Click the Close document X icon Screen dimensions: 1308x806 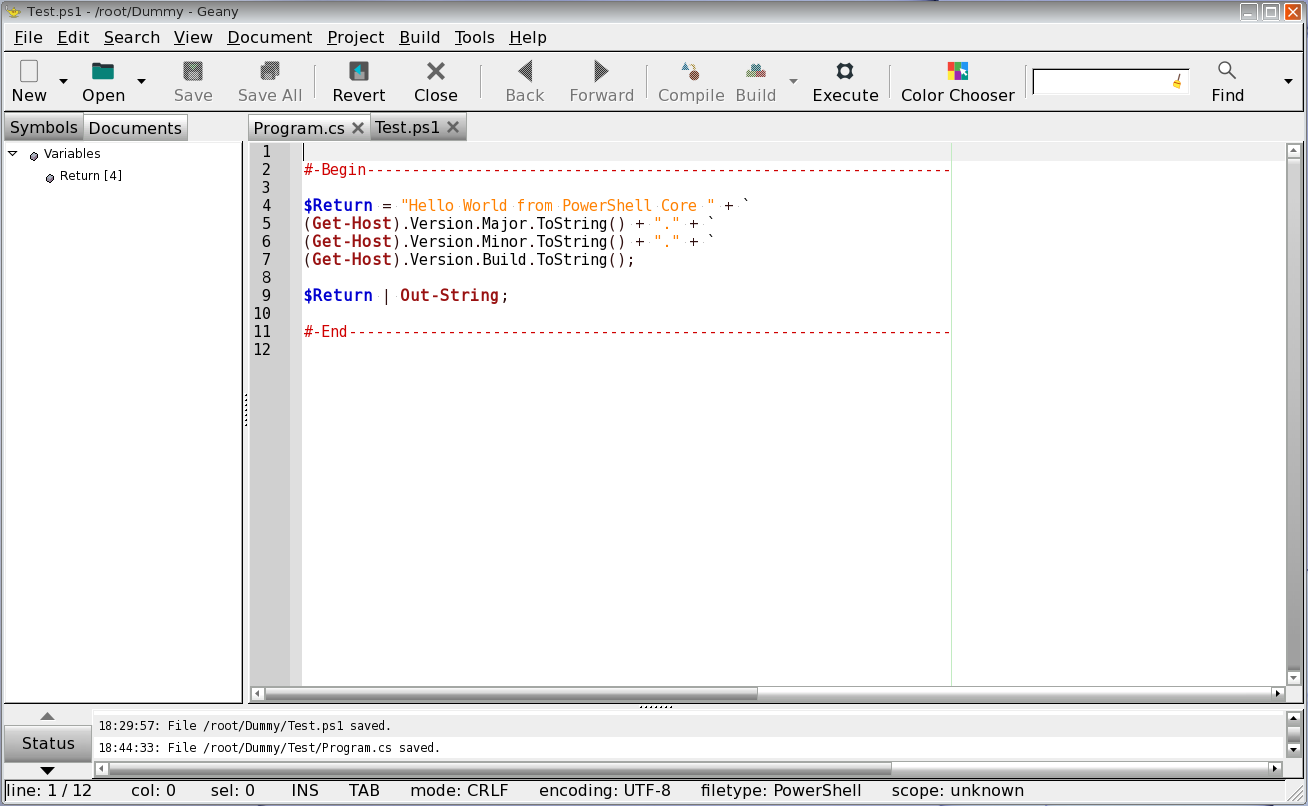[x=435, y=72]
